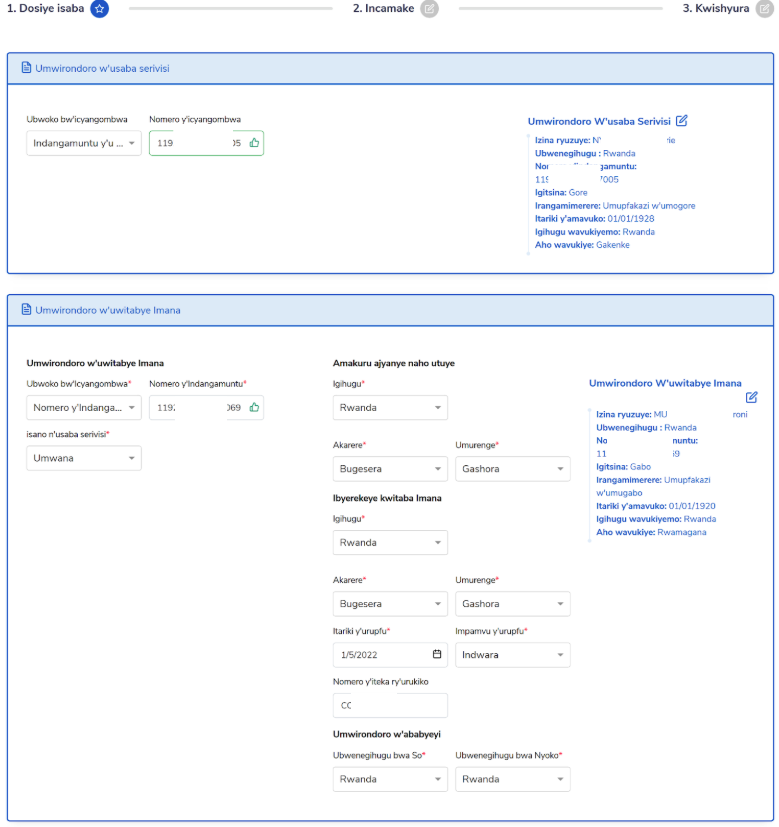Edit Umwirondoro W'usaba Serivisi details

pos(681,121)
